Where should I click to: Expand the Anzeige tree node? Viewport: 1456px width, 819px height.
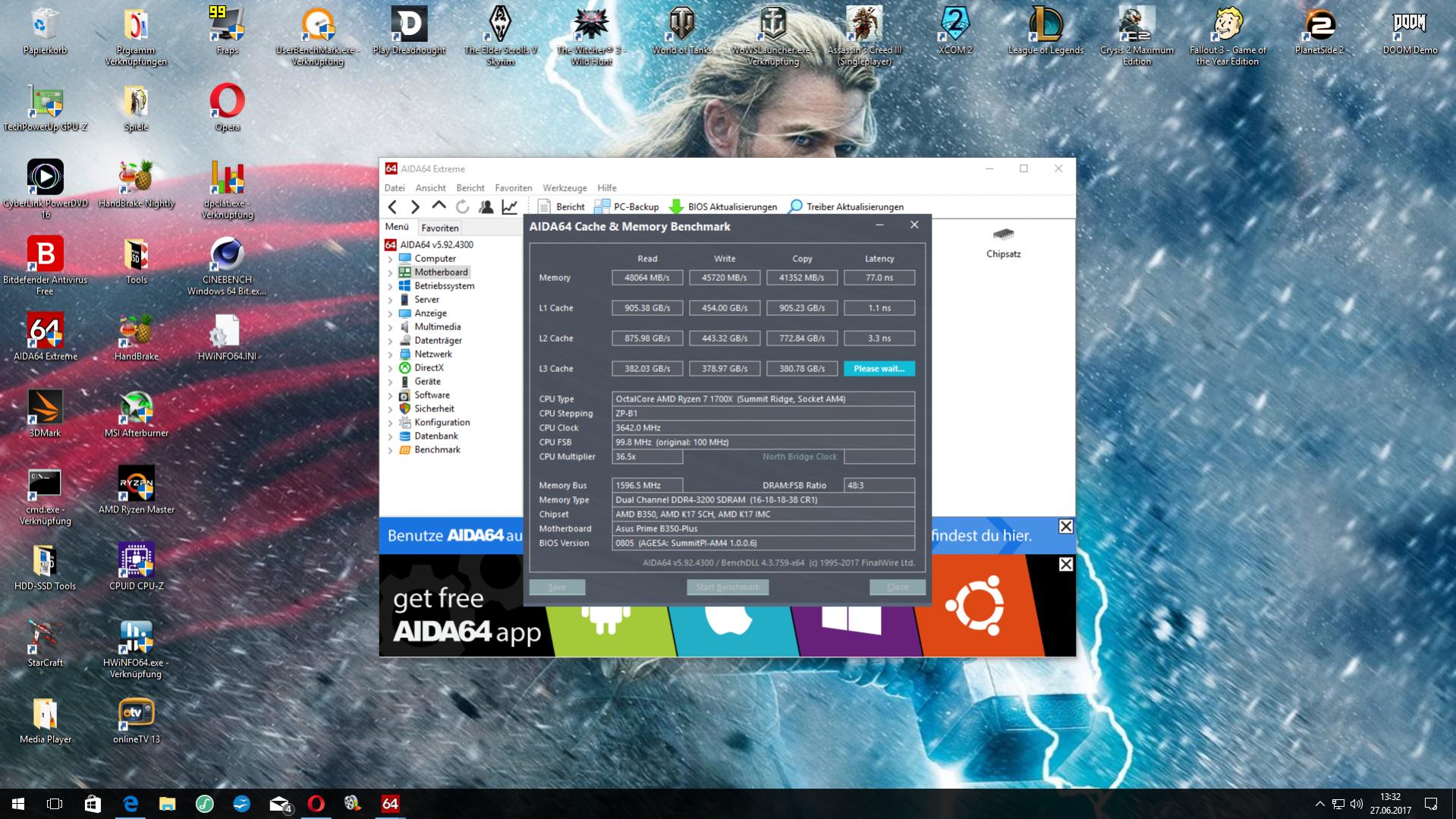click(x=390, y=313)
